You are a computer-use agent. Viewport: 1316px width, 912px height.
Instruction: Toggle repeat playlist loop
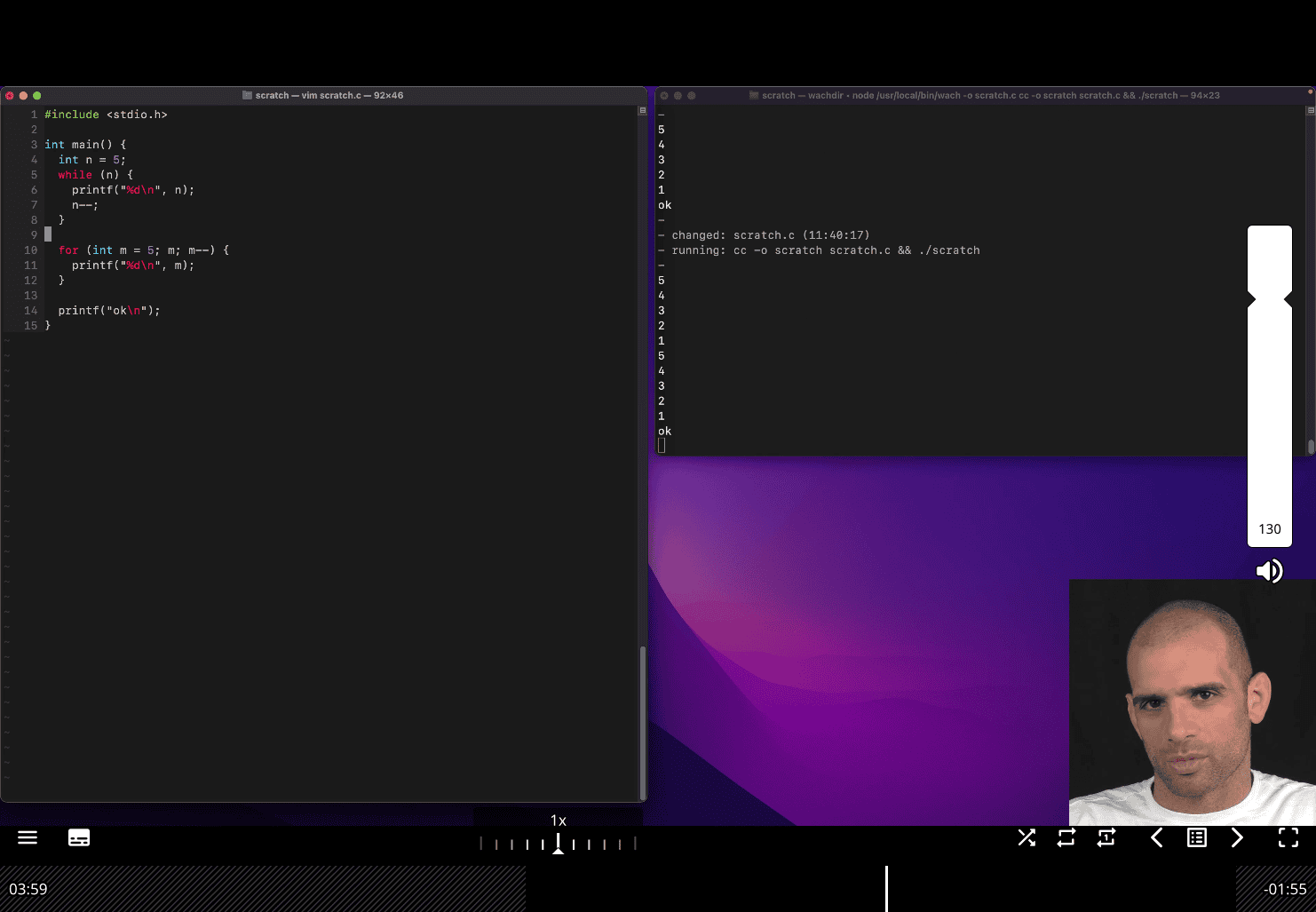click(x=1066, y=837)
